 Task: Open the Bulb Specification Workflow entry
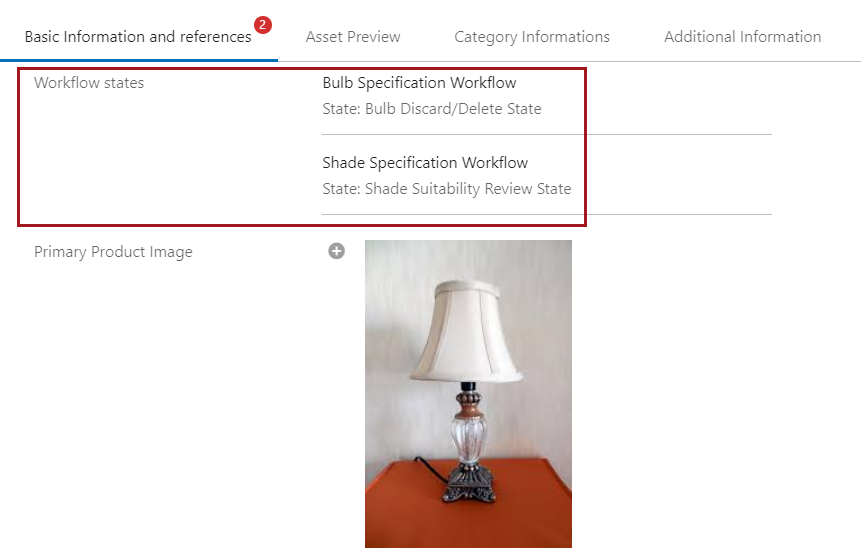click(x=419, y=83)
